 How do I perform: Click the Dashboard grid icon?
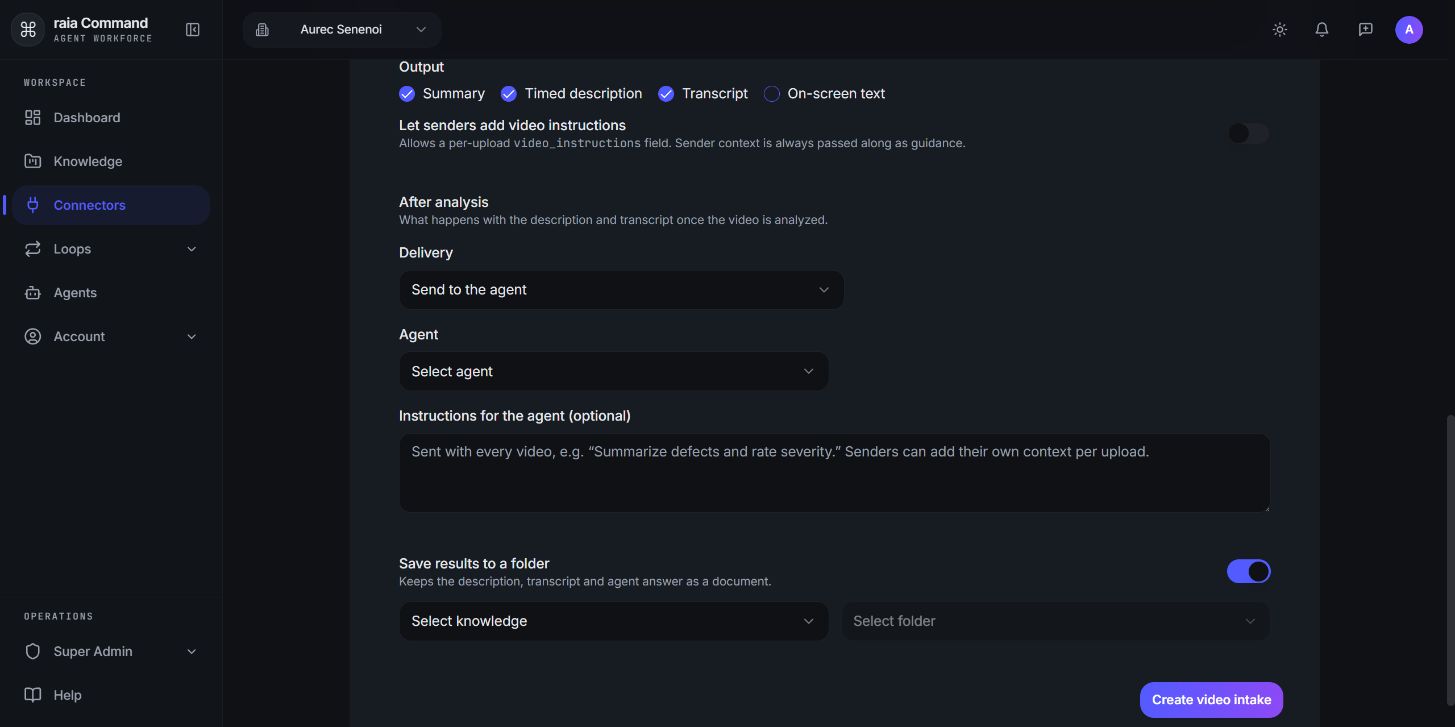[x=33, y=117]
